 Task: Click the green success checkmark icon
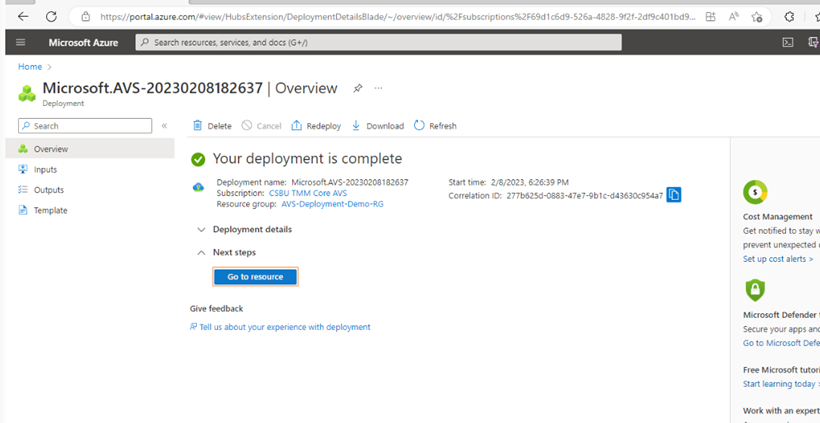point(198,159)
